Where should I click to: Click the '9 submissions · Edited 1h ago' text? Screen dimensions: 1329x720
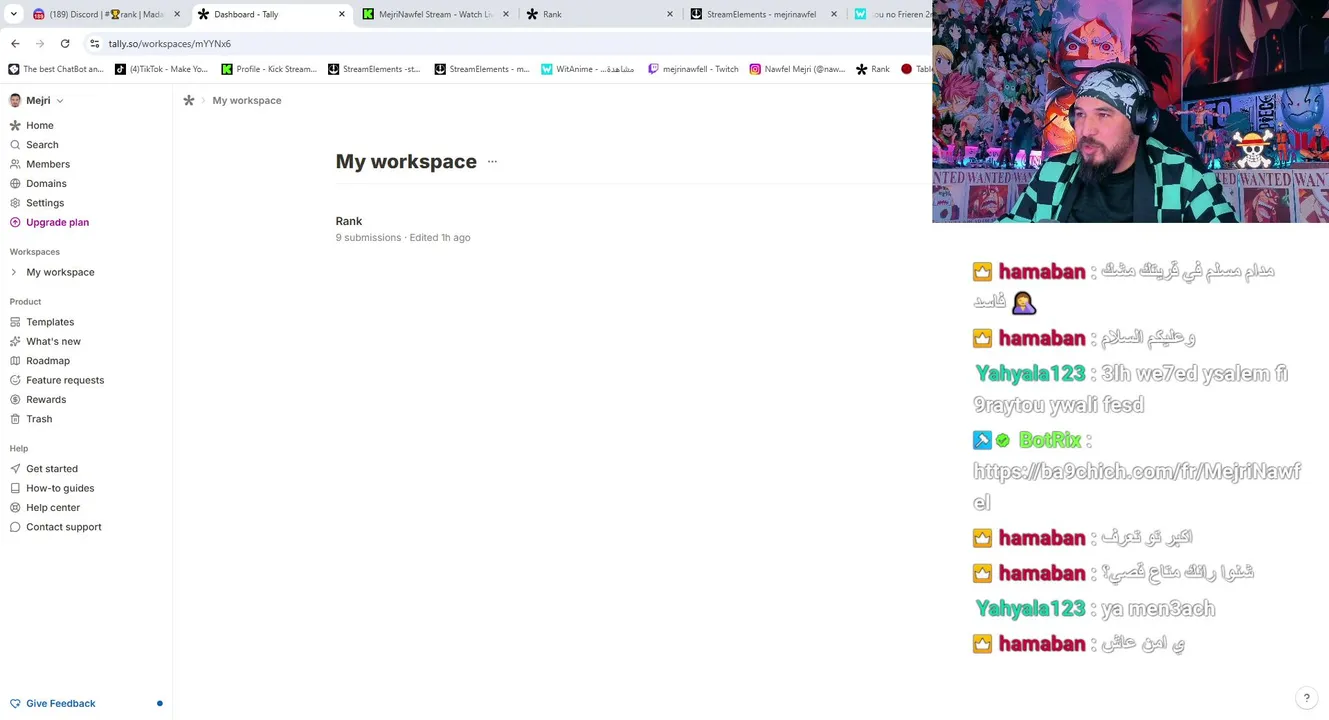[x=403, y=238]
